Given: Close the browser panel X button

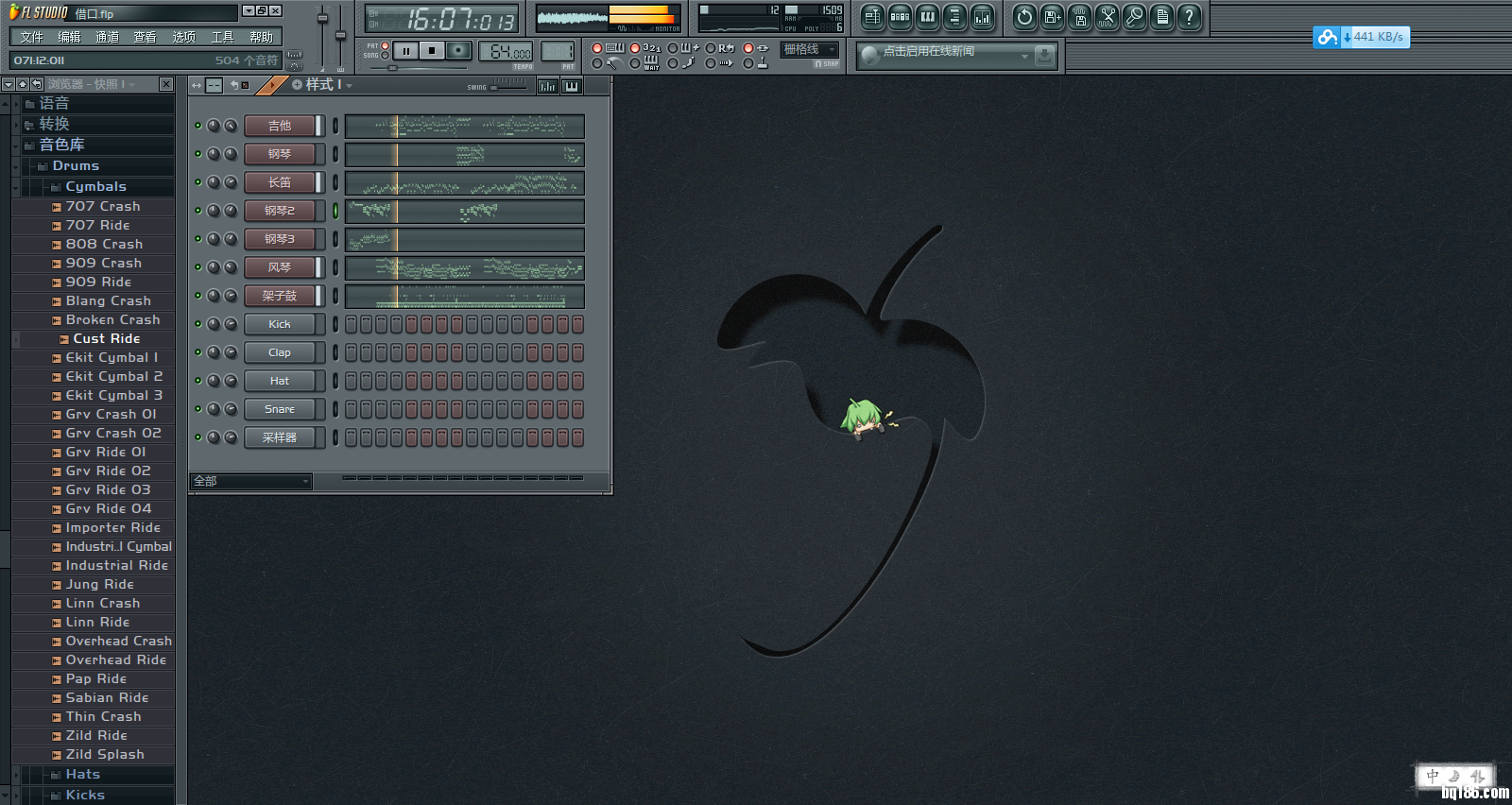Looking at the screenshot, I should coord(166,84).
